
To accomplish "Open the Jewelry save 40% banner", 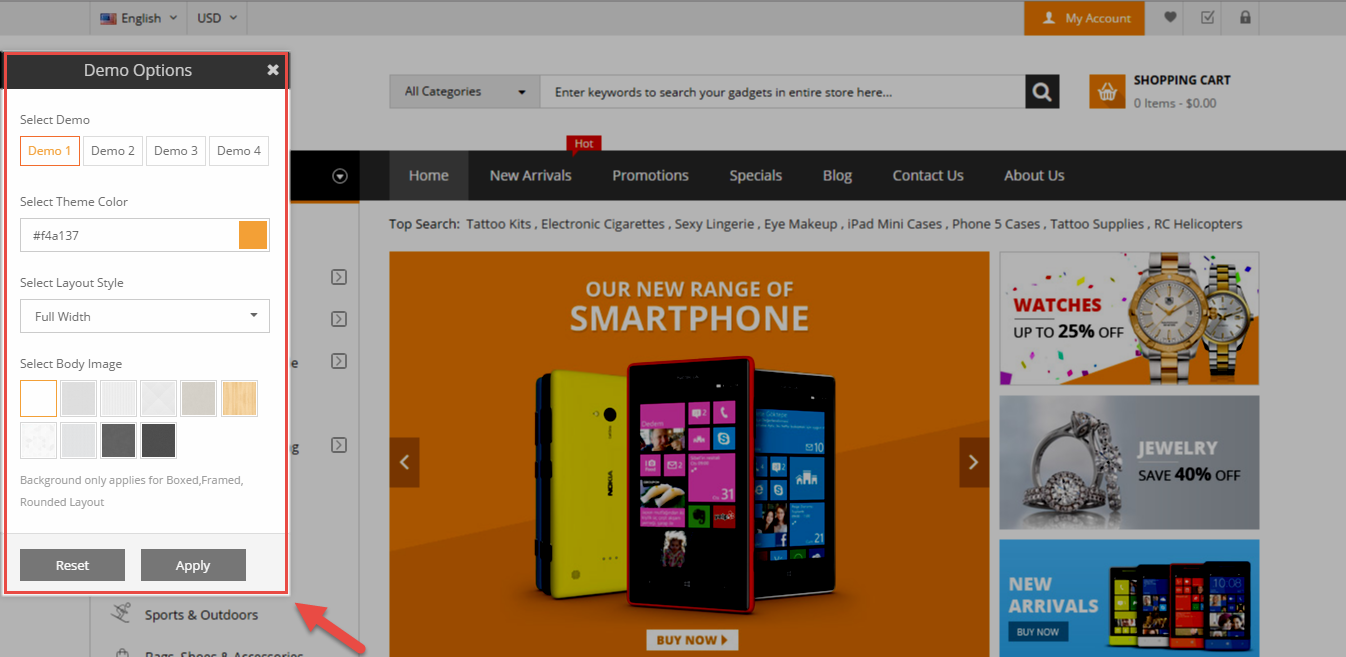I will (1129, 462).
